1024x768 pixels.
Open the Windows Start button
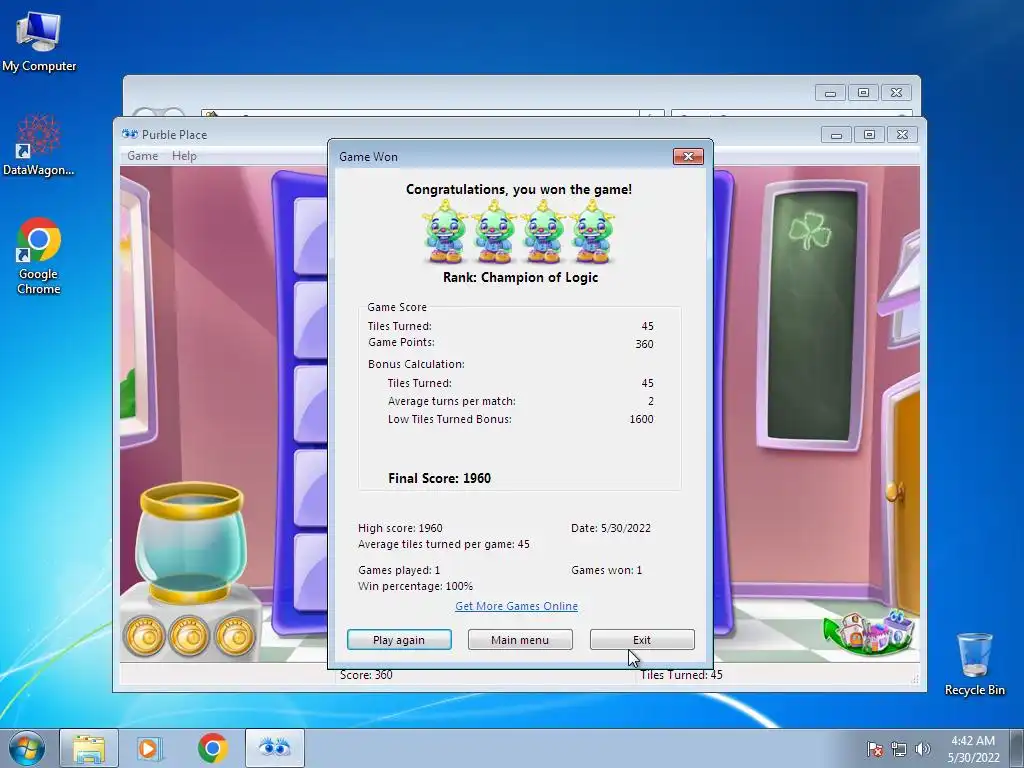tap(27, 748)
